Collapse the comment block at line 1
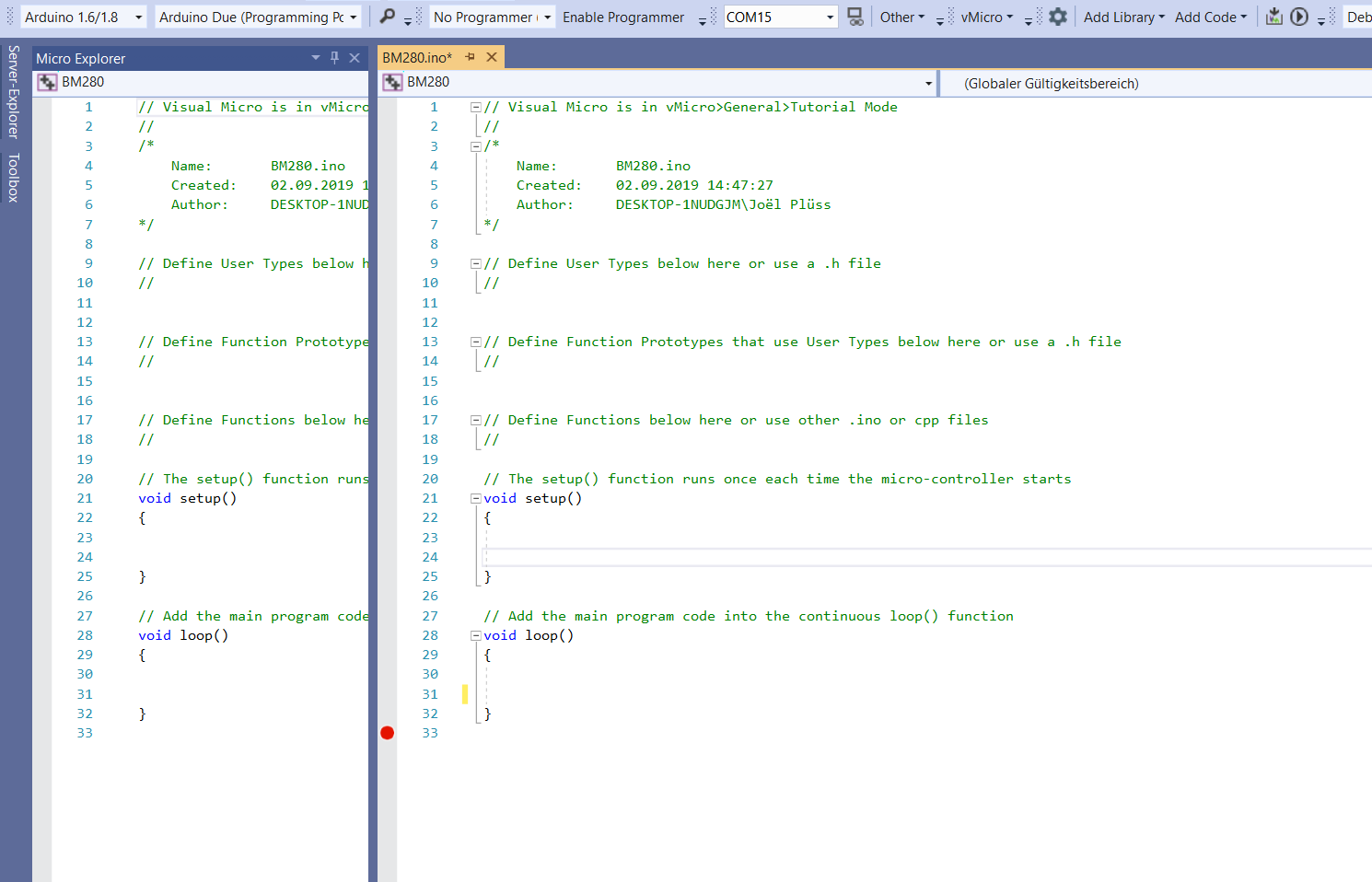 click(476, 107)
